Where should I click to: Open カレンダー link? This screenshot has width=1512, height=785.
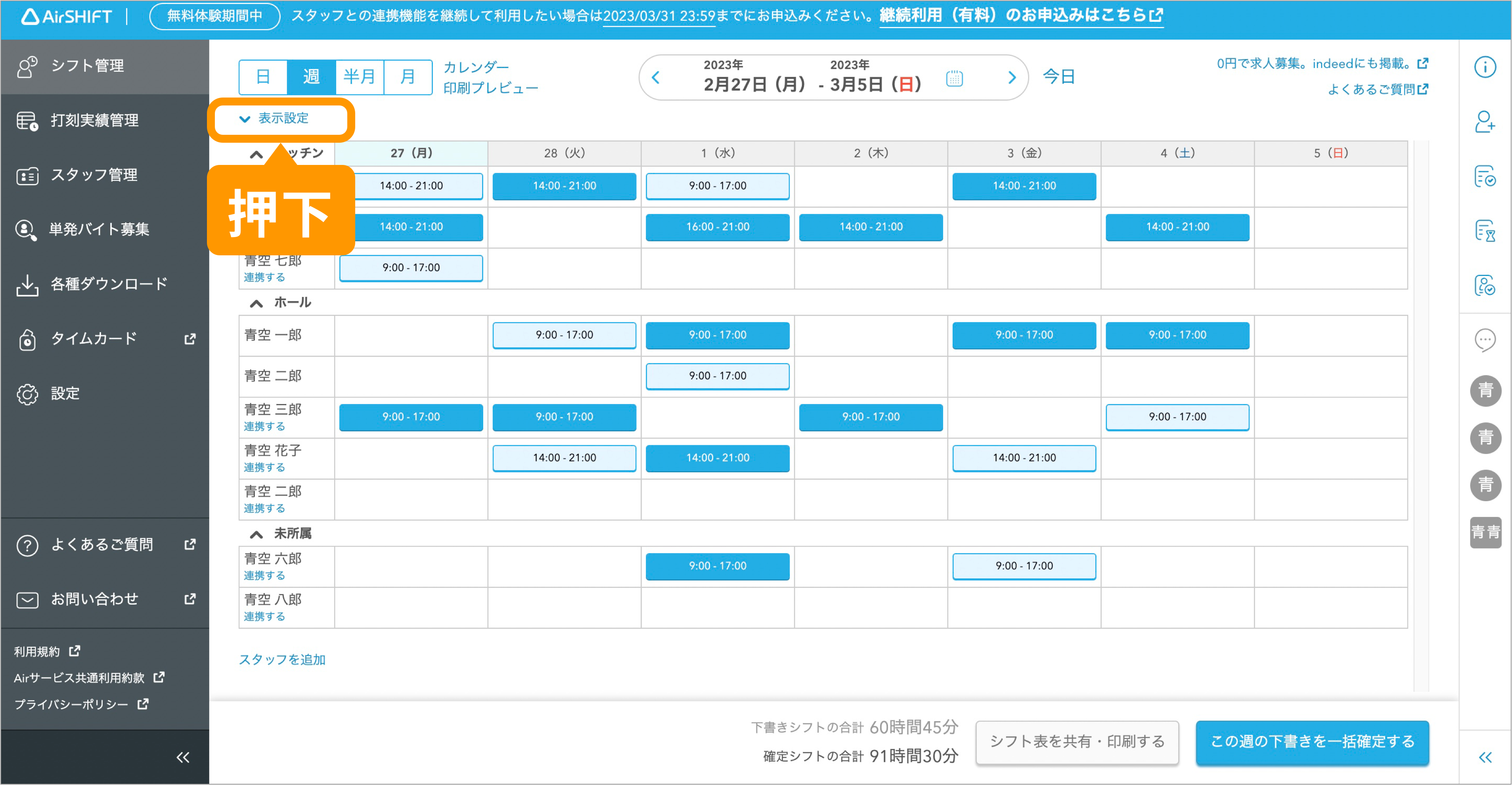(x=476, y=67)
